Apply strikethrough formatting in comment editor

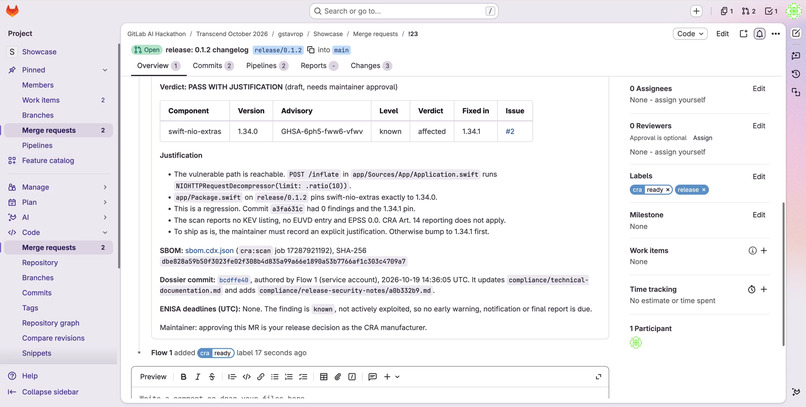pos(212,377)
